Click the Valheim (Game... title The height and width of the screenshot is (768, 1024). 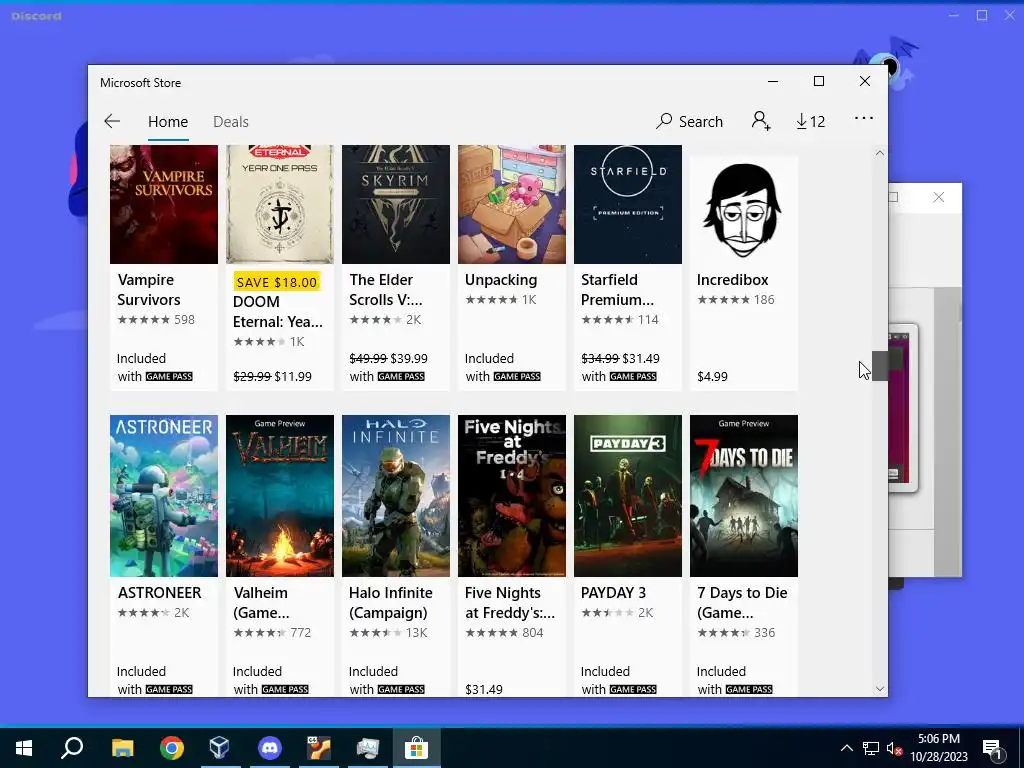(x=261, y=602)
